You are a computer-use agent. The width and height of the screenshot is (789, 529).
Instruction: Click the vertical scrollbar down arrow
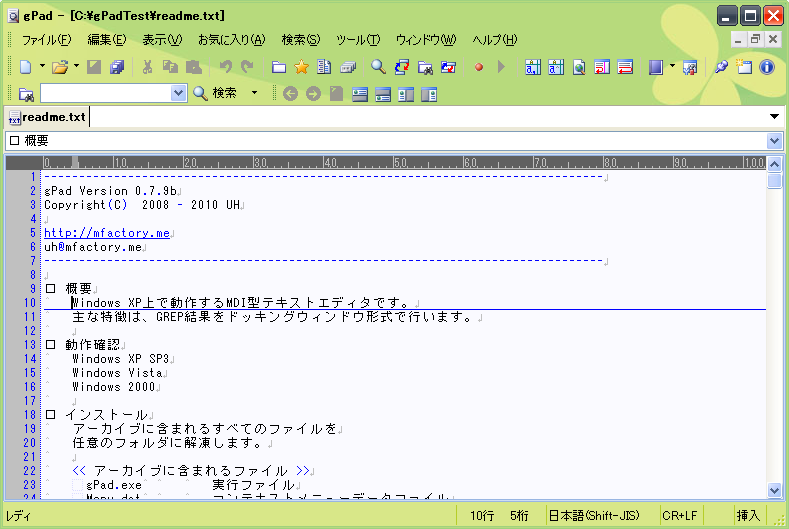pos(775,490)
